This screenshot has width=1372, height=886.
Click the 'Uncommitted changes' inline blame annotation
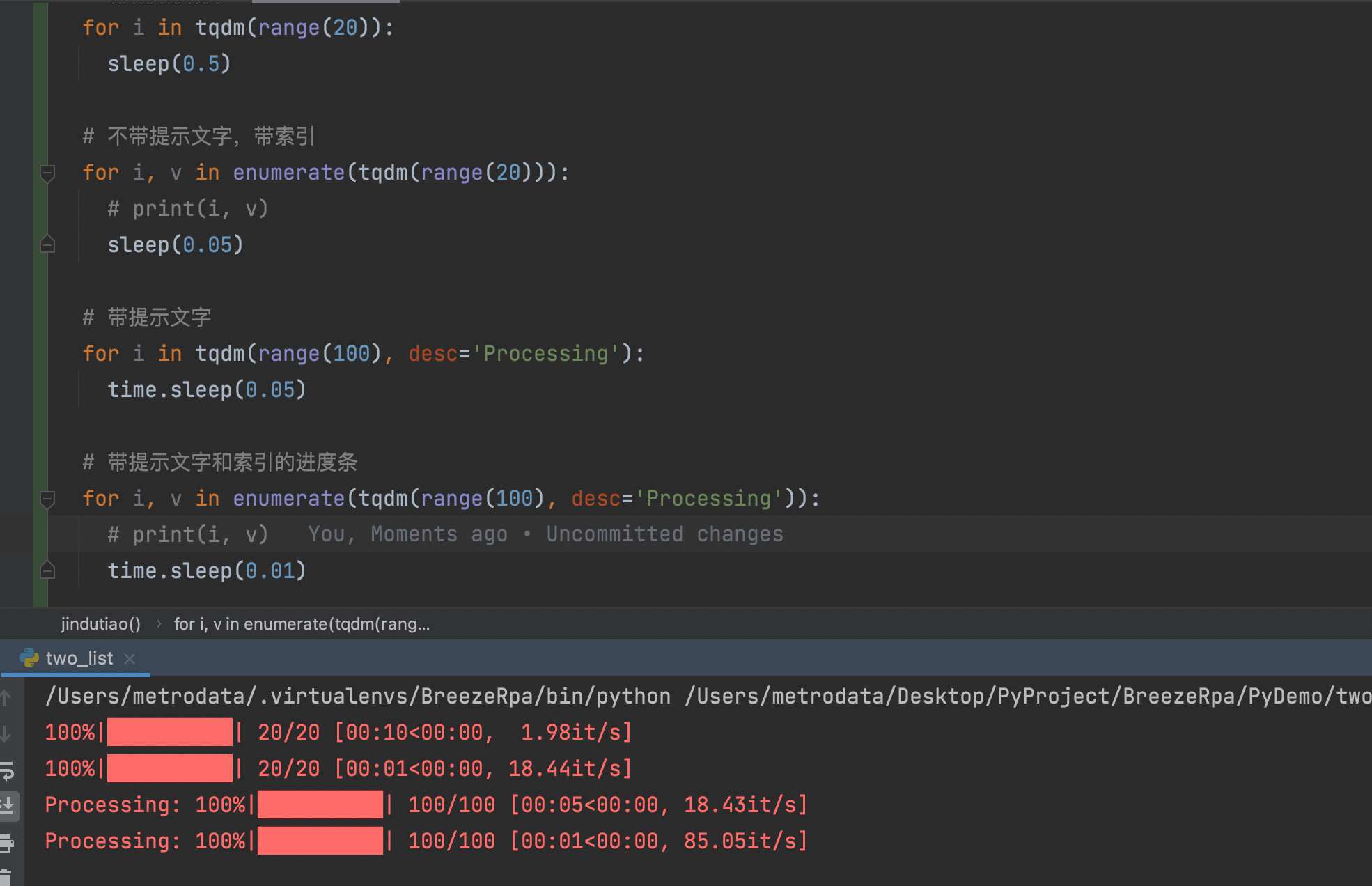[x=664, y=534]
